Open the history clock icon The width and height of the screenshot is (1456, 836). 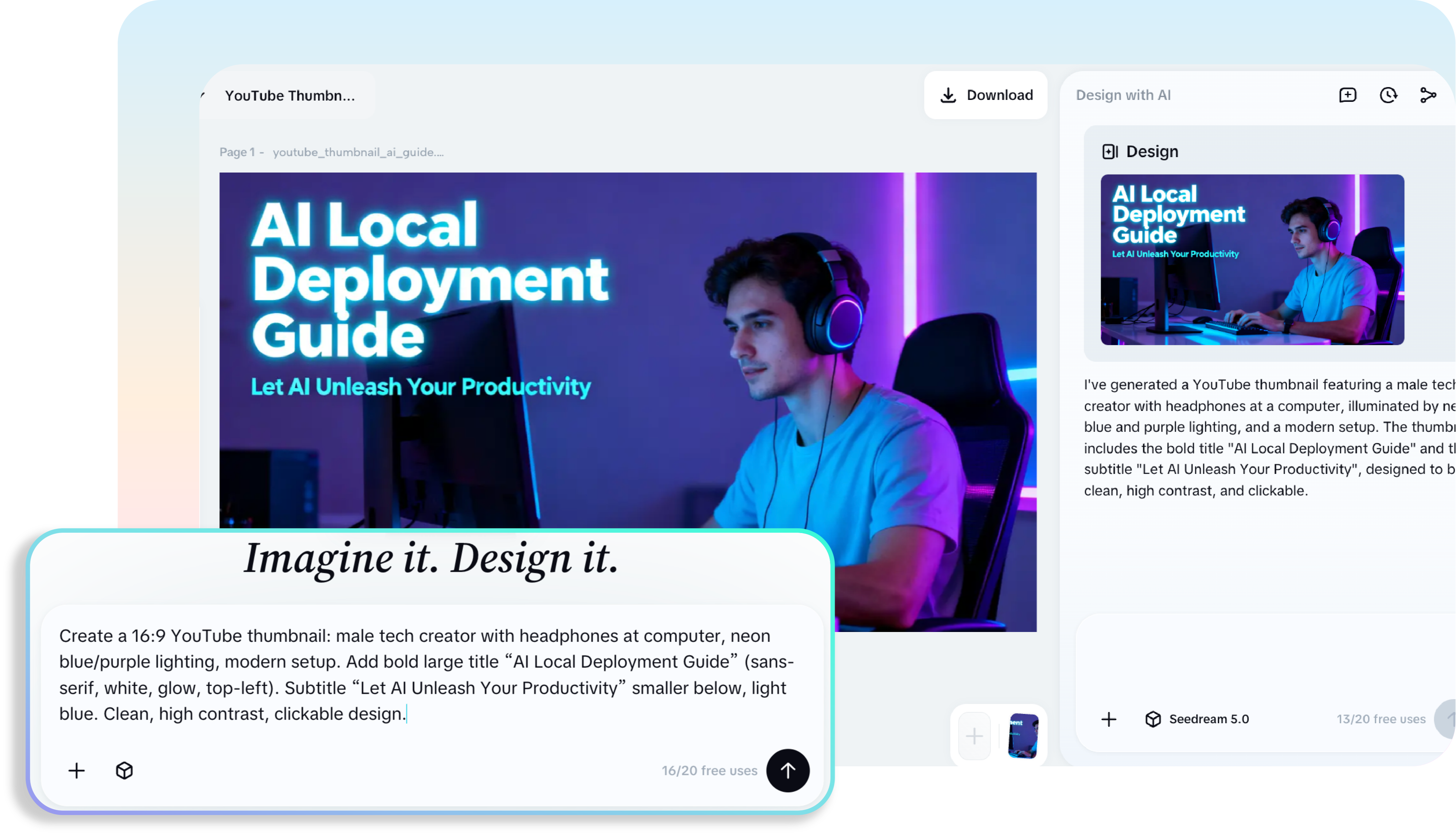click(x=1388, y=95)
